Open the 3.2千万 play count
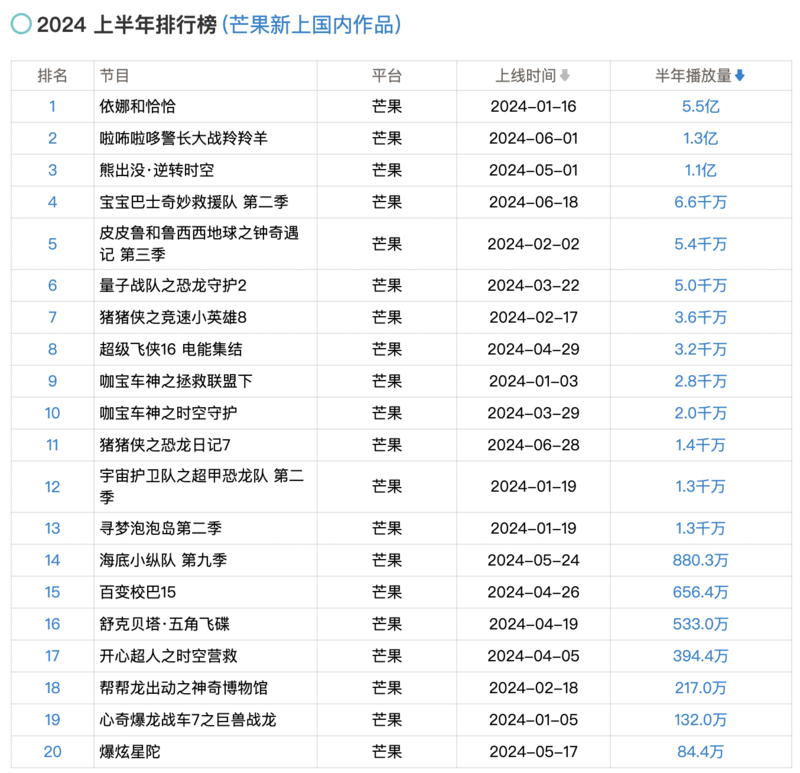This screenshot has height=773, width=800. 701,349
